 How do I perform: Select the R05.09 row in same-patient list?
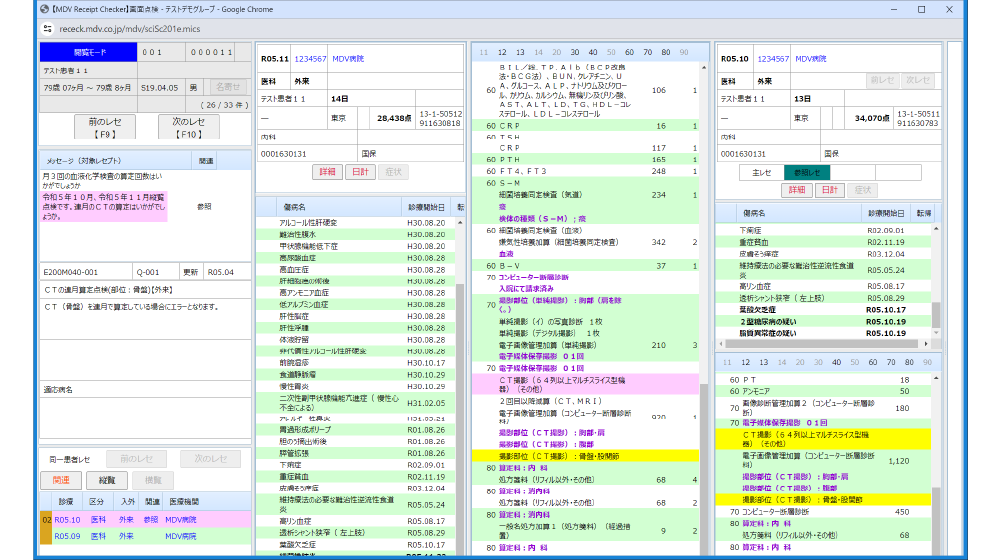coord(68,536)
